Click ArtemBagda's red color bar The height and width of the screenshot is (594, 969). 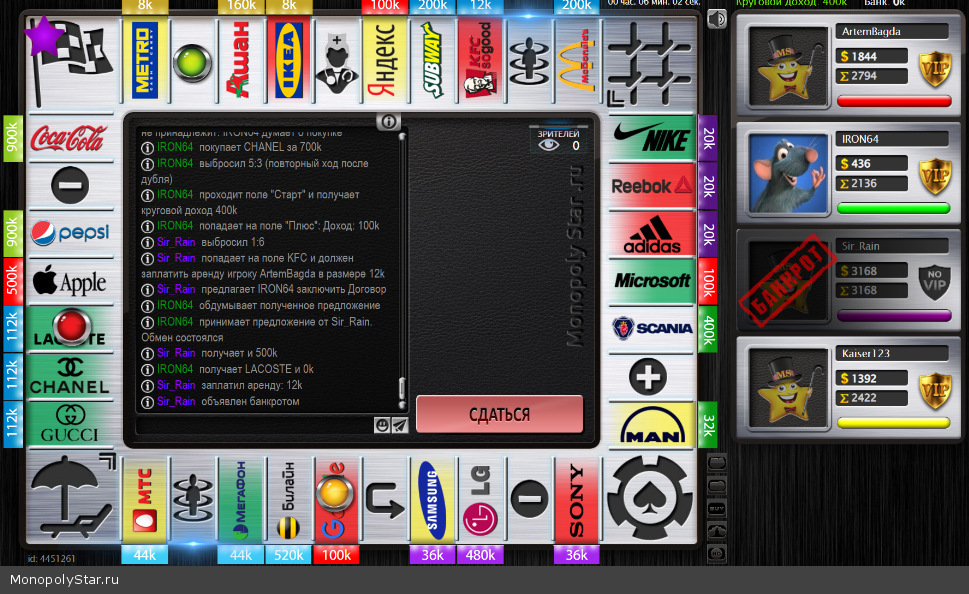pyautogui.click(x=894, y=101)
